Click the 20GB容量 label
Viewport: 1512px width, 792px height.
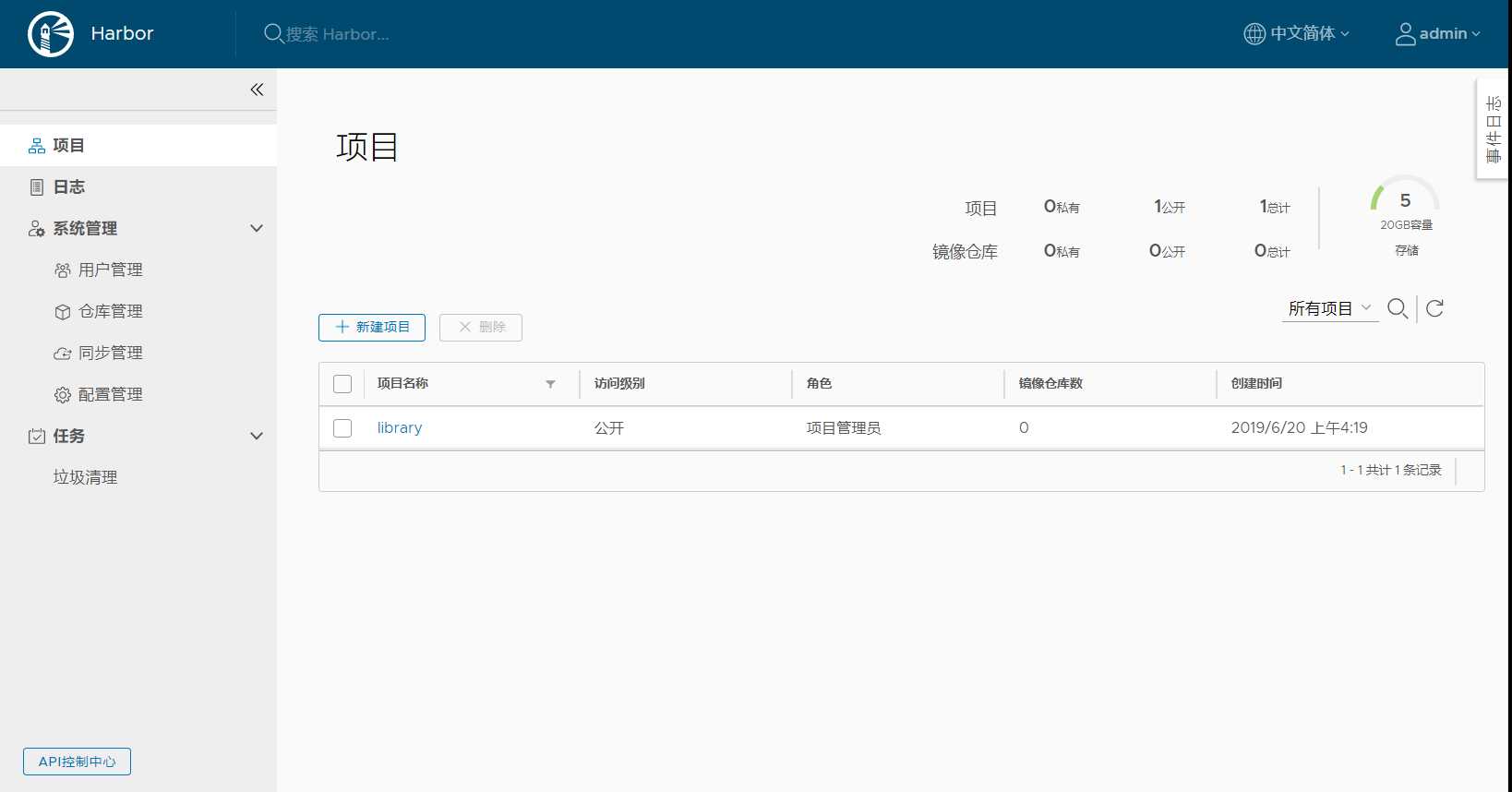coord(1406,225)
